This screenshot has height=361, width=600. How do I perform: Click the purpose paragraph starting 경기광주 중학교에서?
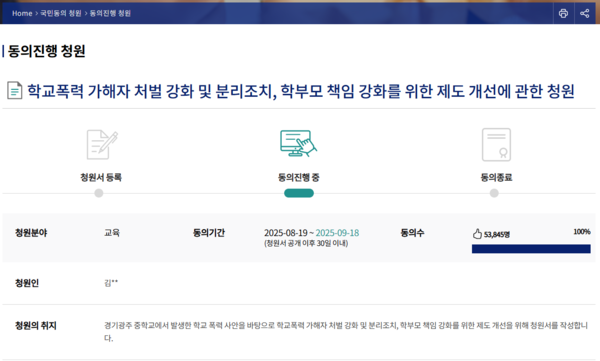point(346,332)
